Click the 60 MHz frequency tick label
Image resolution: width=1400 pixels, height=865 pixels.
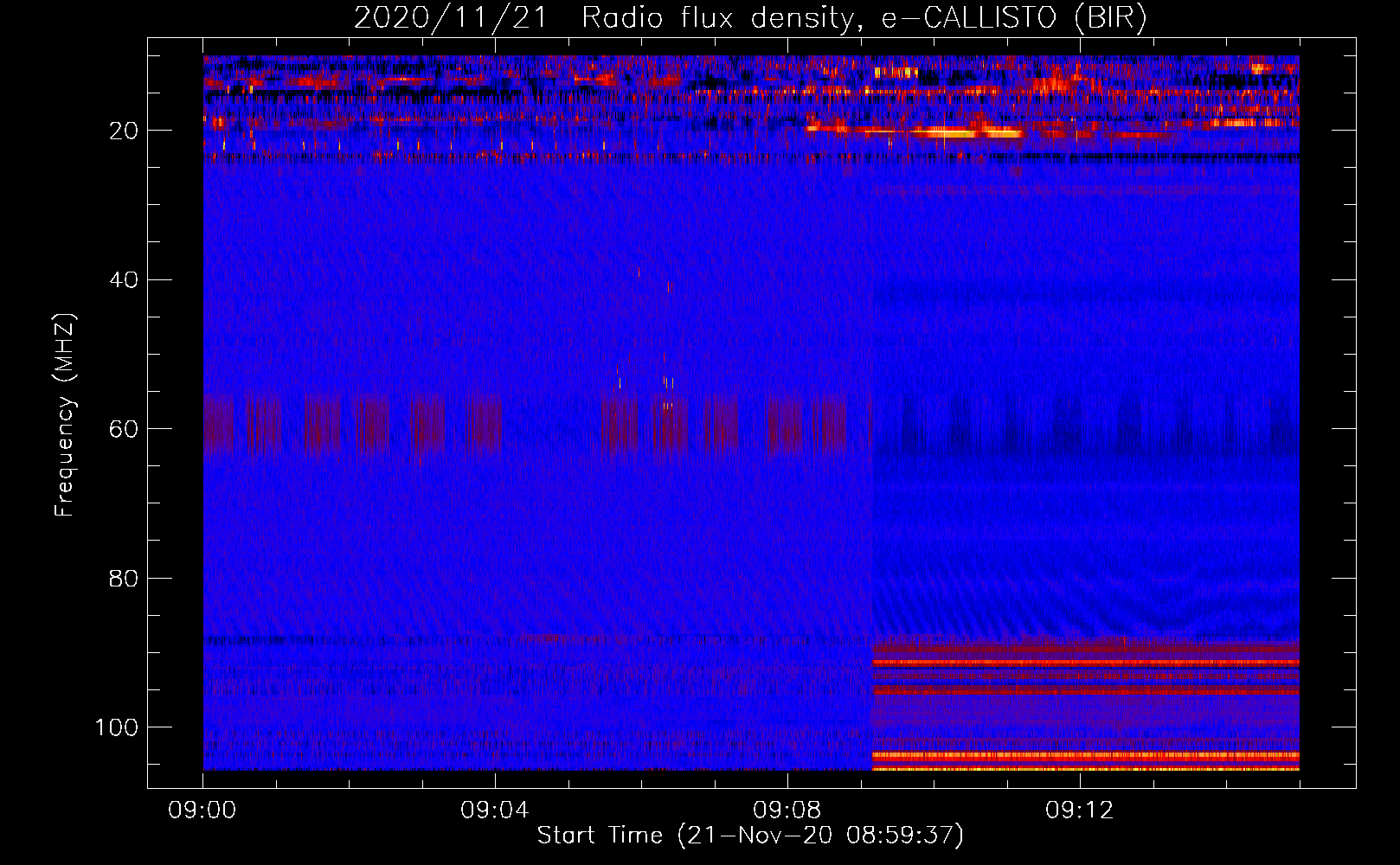(124, 429)
